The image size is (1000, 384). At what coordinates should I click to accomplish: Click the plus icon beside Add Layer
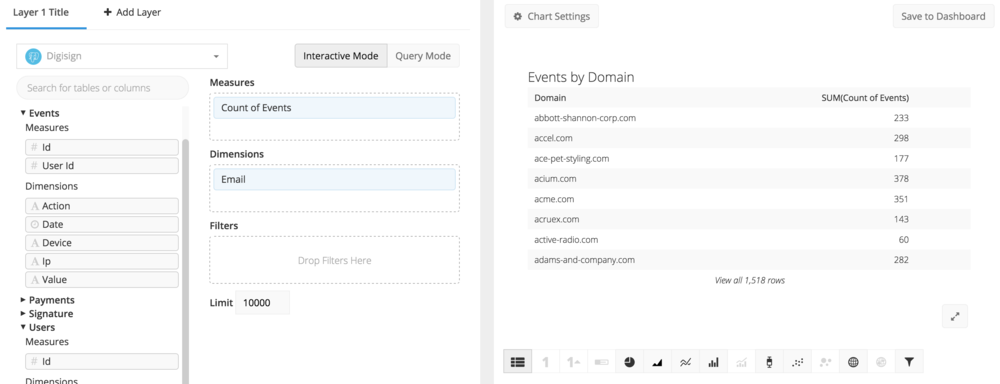[x=108, y=12]
